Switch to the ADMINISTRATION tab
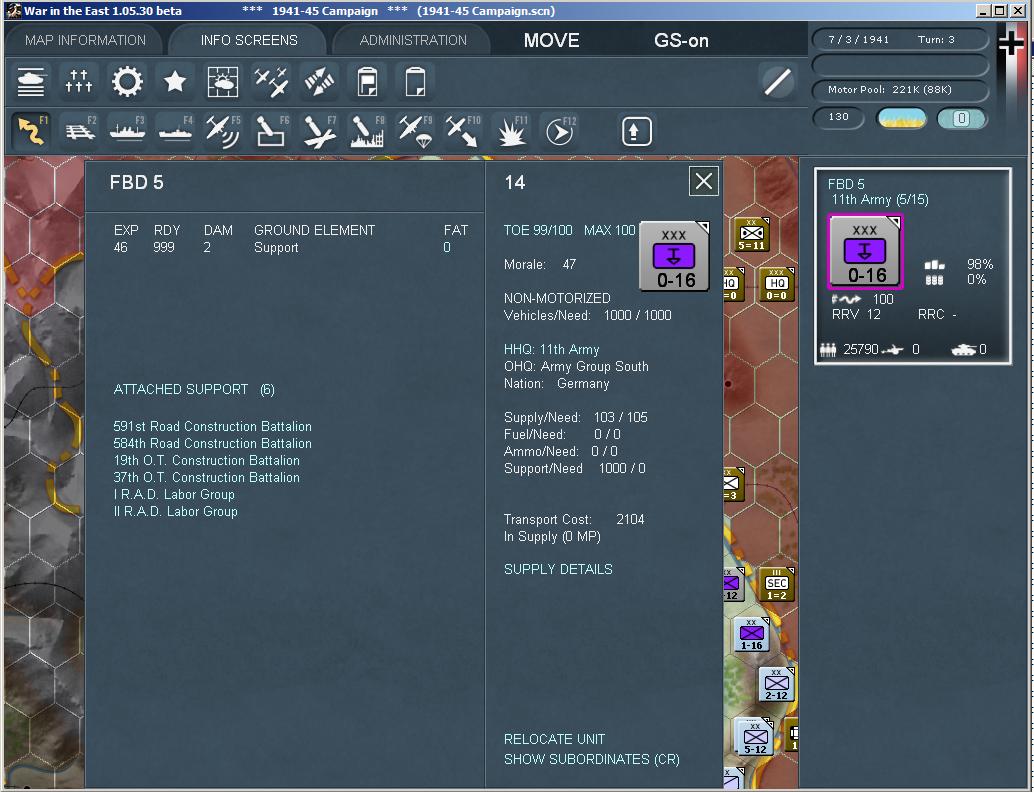The width and height of the screenshot is (1034, 792). pyautogui.click(x=413, y=40)
